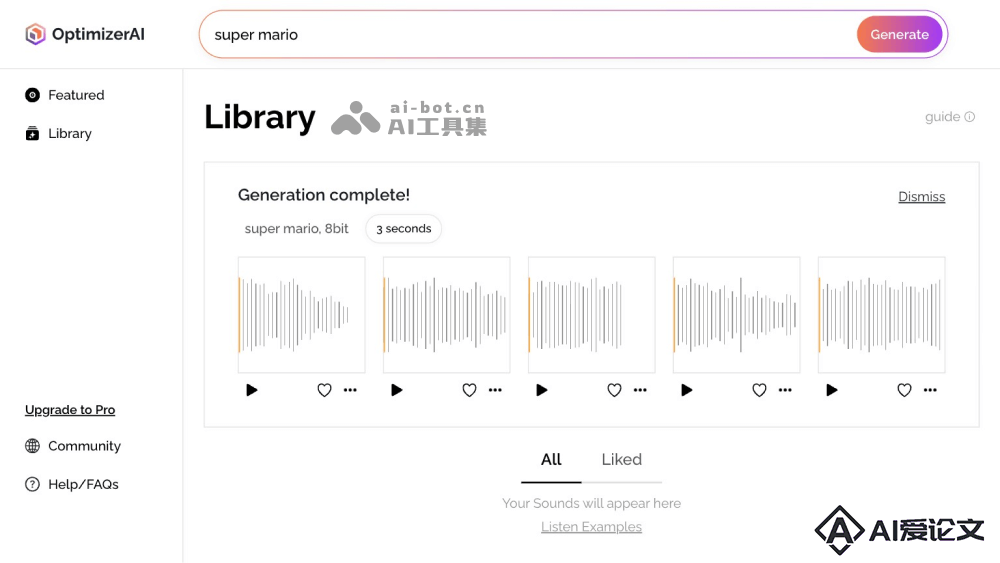Viewport: 1000px width, 563px height.
Task: Like the second generated sound
Action: (469, 390)
